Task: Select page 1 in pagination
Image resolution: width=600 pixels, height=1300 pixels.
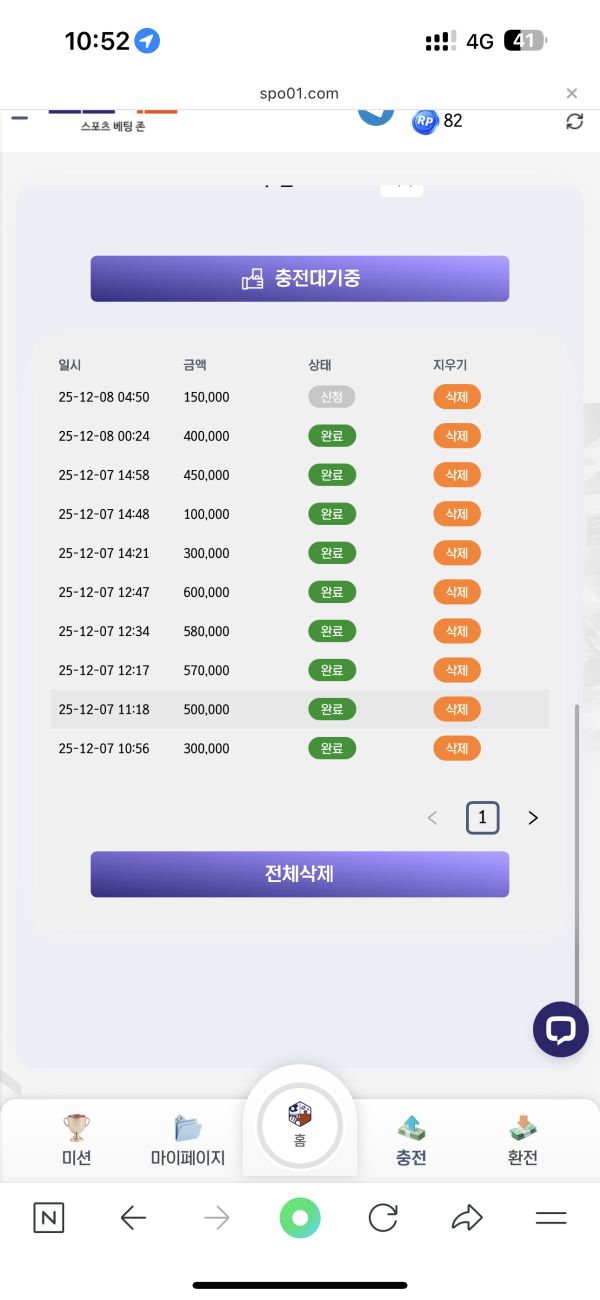Action: (482, 818)
